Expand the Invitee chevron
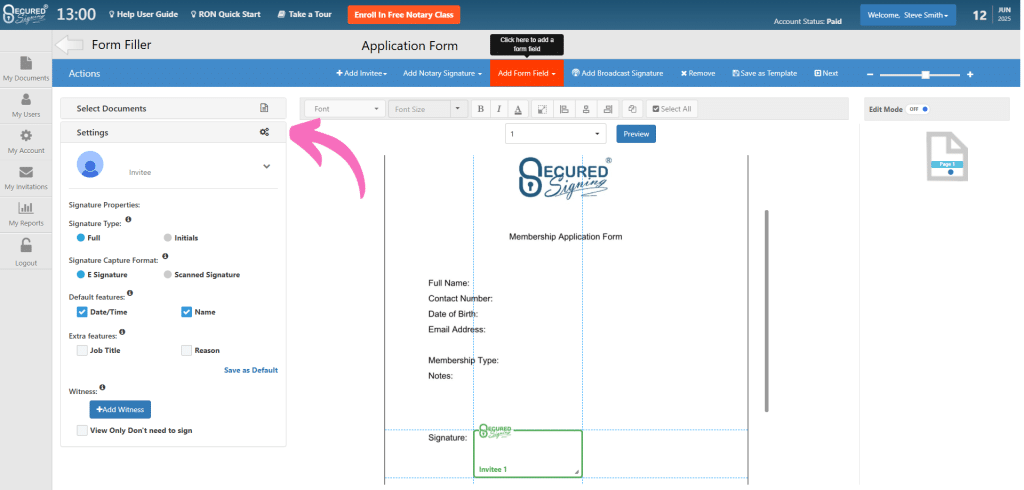Viewport: 1024px width, 490px height. point(267,166)
